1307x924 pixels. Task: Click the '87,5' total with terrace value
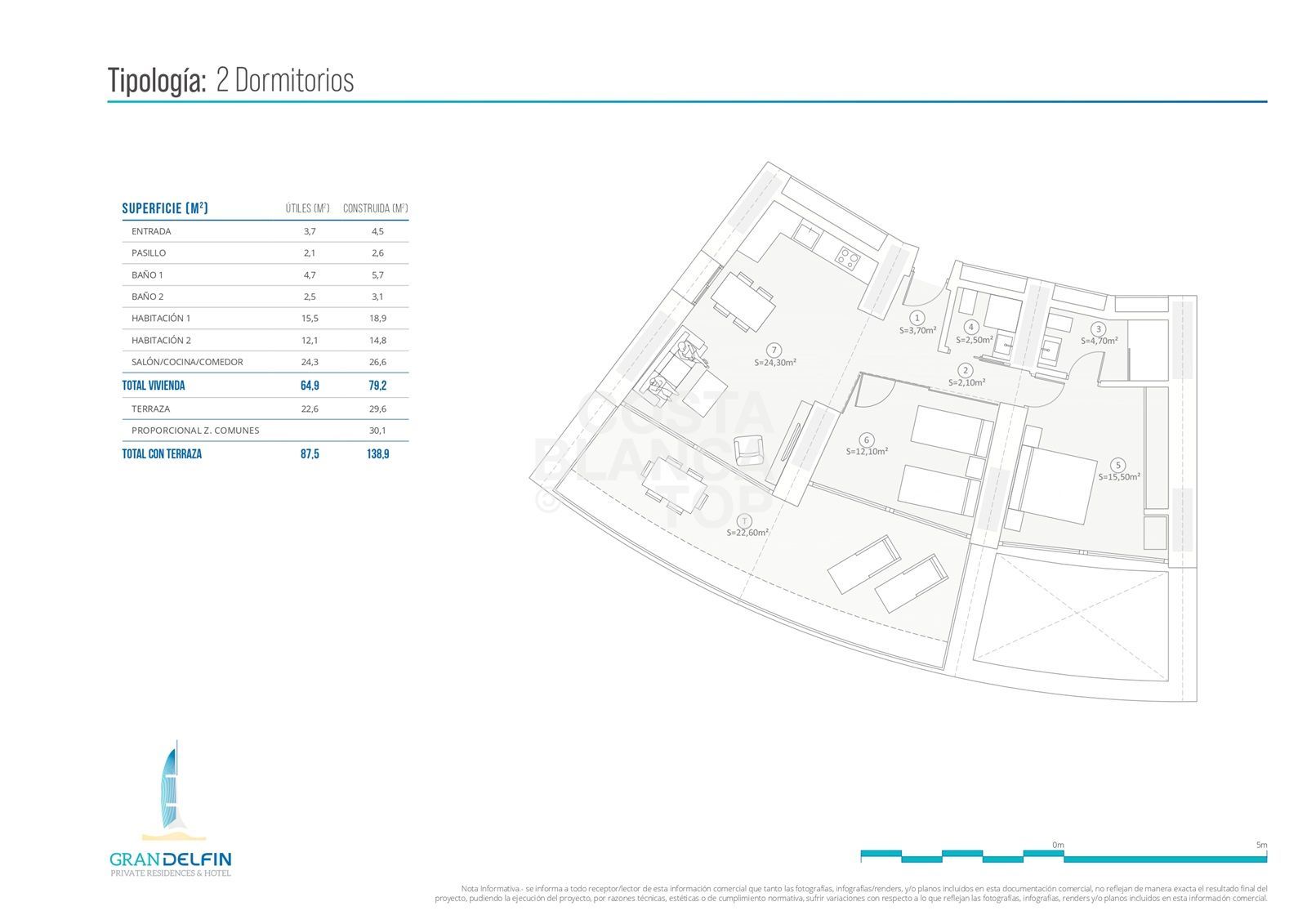tap(310, 454)
